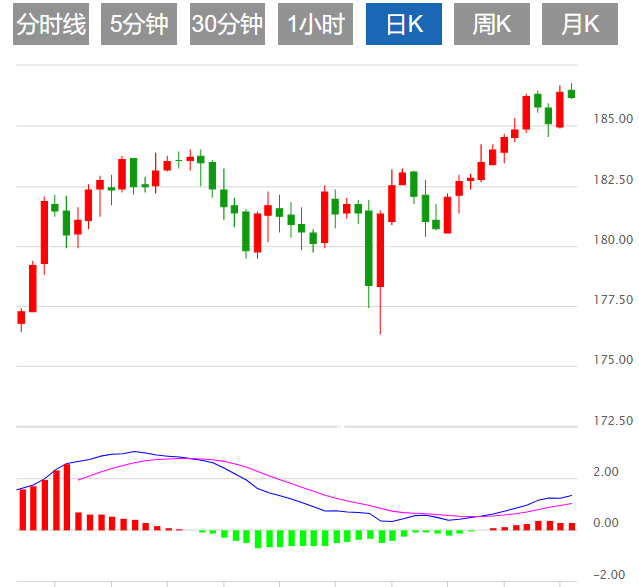Image resolution: width=639 pixels, height=587 pixels.
Task: Click the first red candlestick at far left
Action: pos(21,317)
